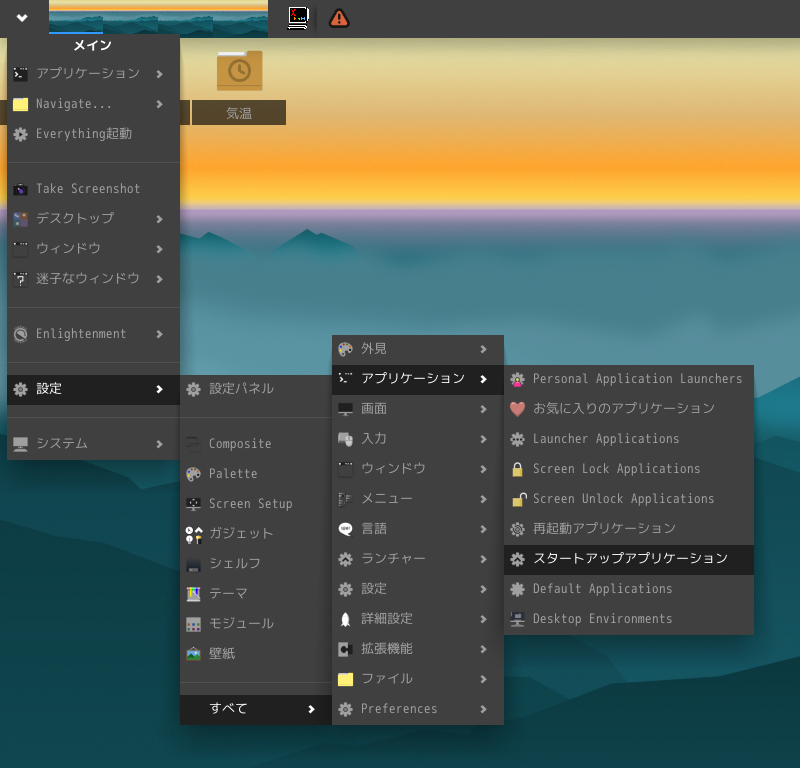Click the Screen Setup monitor icon
Screen dimensions: 800x768
coord(193,504)
